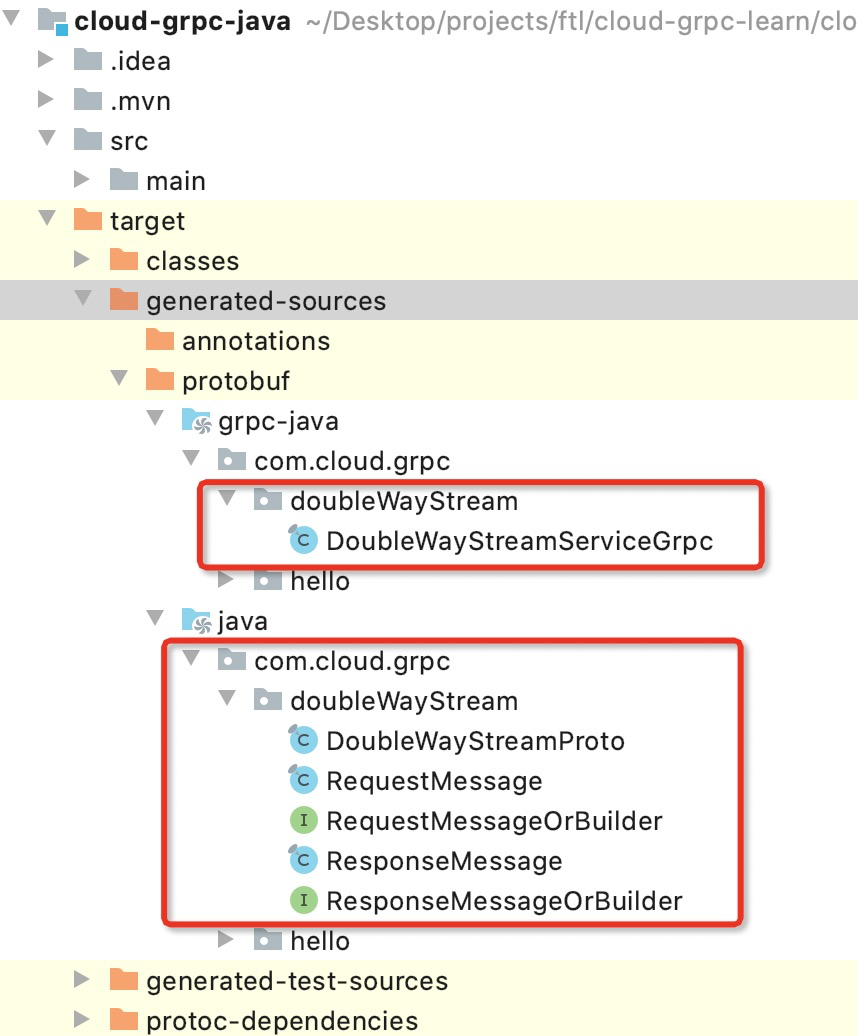The width and height of the screenshot is (858, 1036).
Task: Click the cloud-grpc-java module folder icon
Action: point(53,21)
